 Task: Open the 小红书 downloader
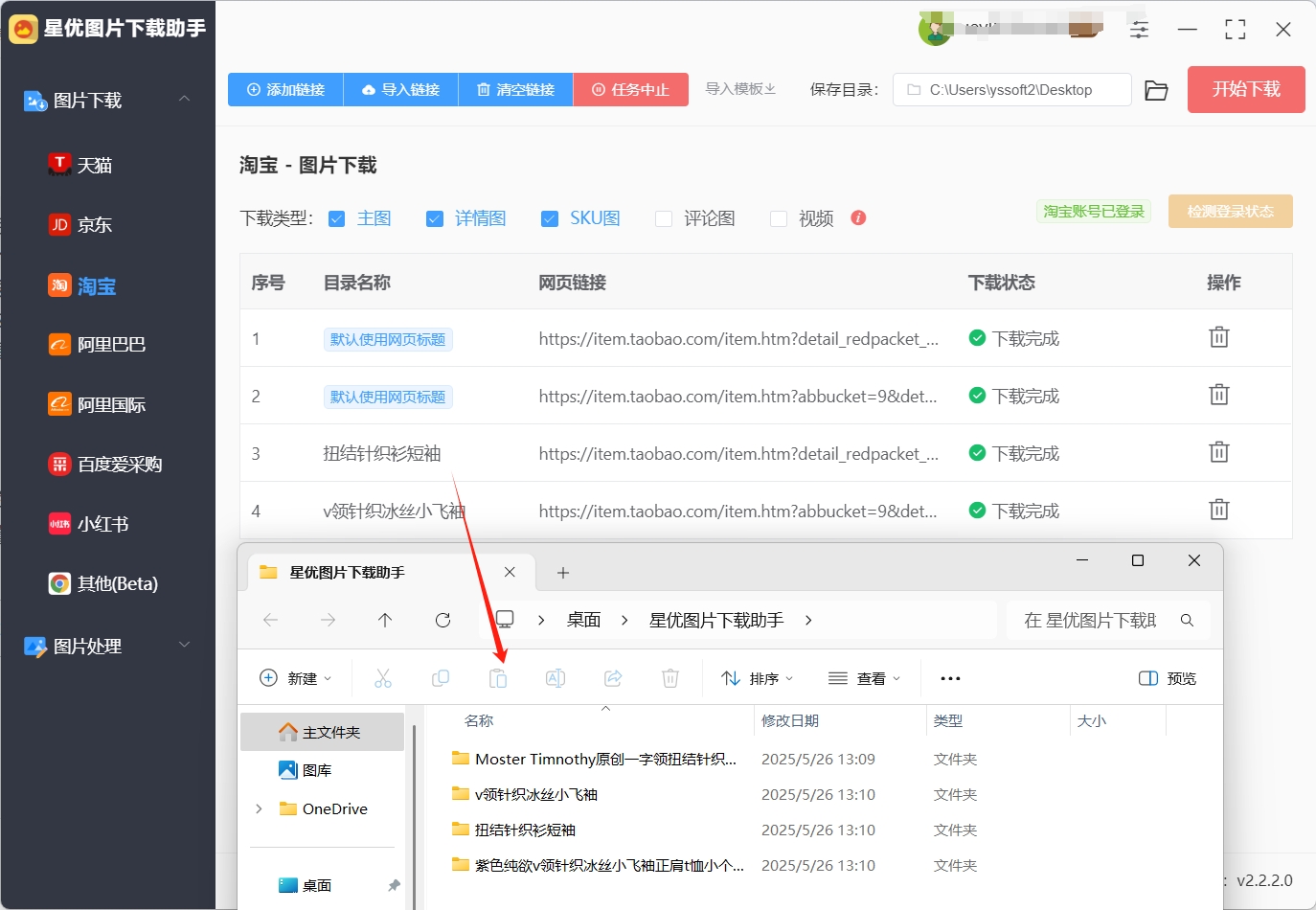tap(89, 524)
